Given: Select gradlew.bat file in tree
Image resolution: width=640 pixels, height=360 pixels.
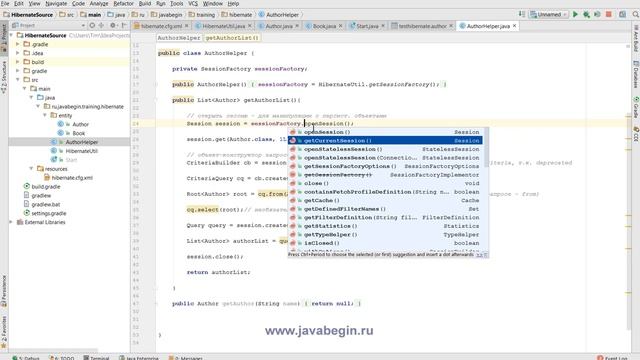Looking at the screenshot, I should [46, 204].
